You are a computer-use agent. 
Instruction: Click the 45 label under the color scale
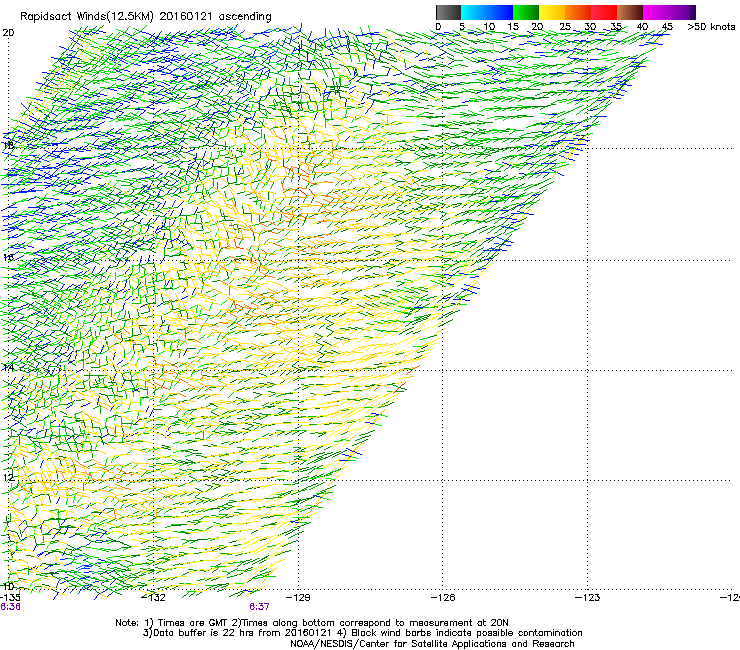tap(667, 27)
